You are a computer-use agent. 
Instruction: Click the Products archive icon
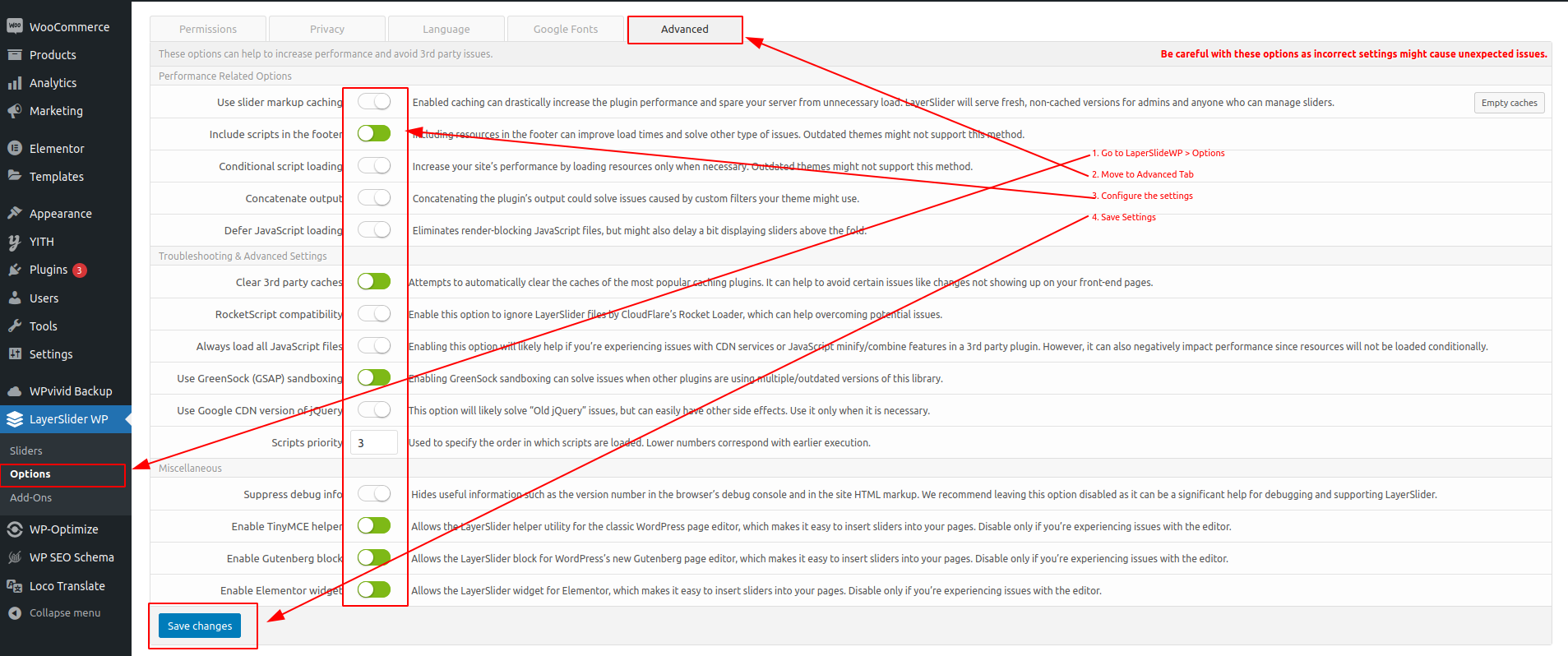[x=15, y=55]
